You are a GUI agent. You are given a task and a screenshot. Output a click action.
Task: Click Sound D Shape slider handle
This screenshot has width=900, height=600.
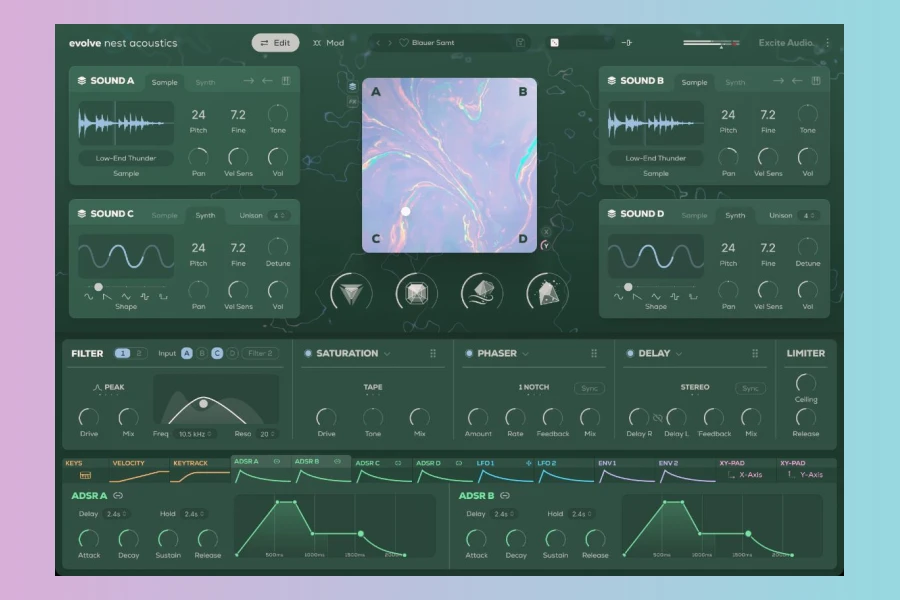[x=629, y=287]
